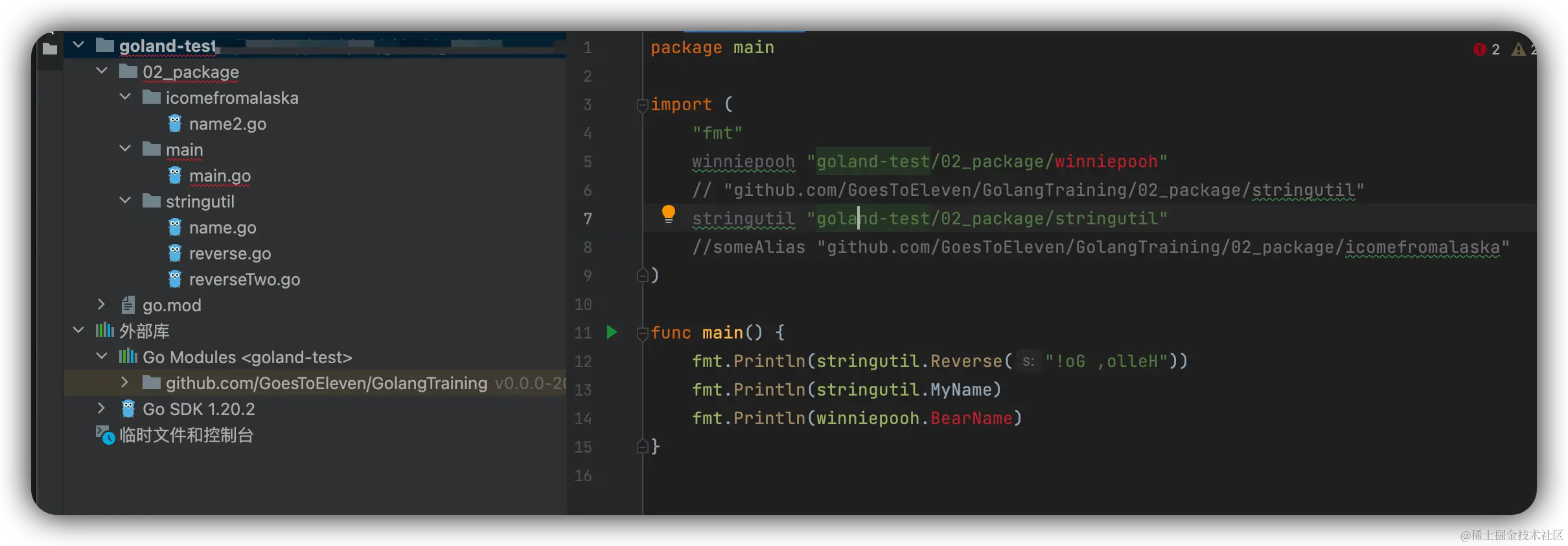Select main.go in the project tree
1568x546 pixels.
pyautogui.click(x=220, y=176)
